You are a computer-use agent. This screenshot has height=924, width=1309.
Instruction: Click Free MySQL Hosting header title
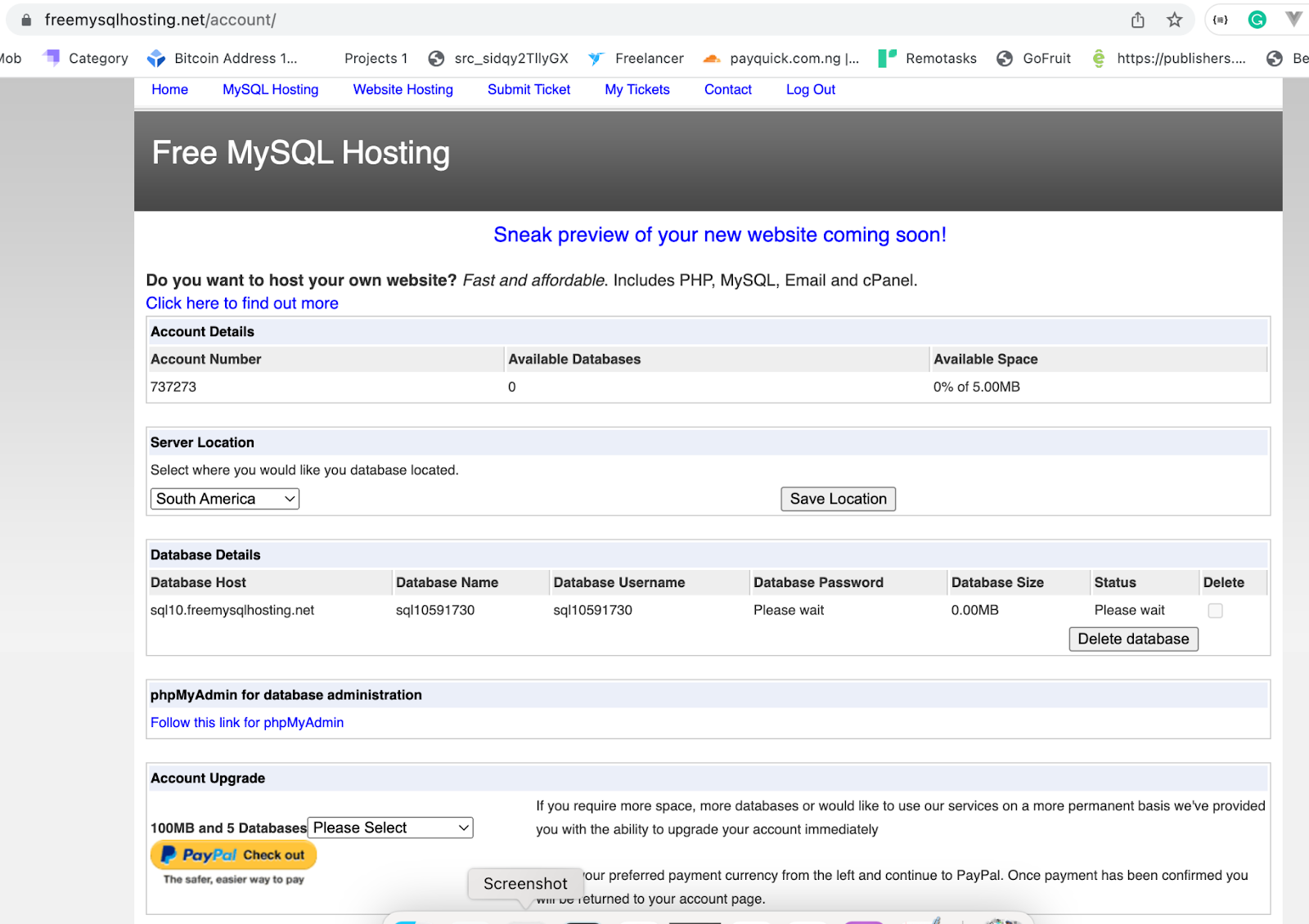(x=301, y=153)
